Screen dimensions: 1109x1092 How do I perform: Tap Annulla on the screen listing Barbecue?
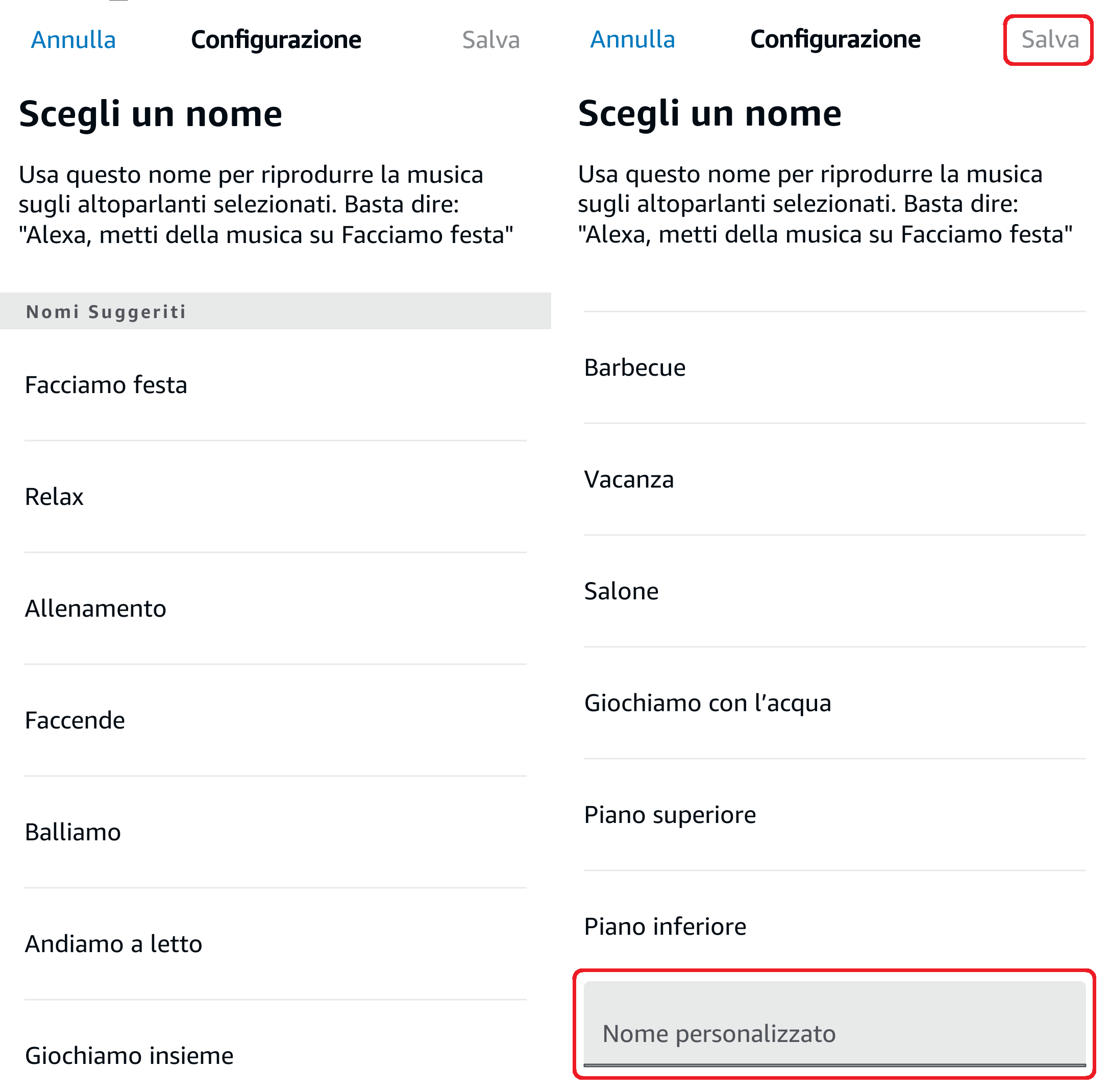[632, 40]
